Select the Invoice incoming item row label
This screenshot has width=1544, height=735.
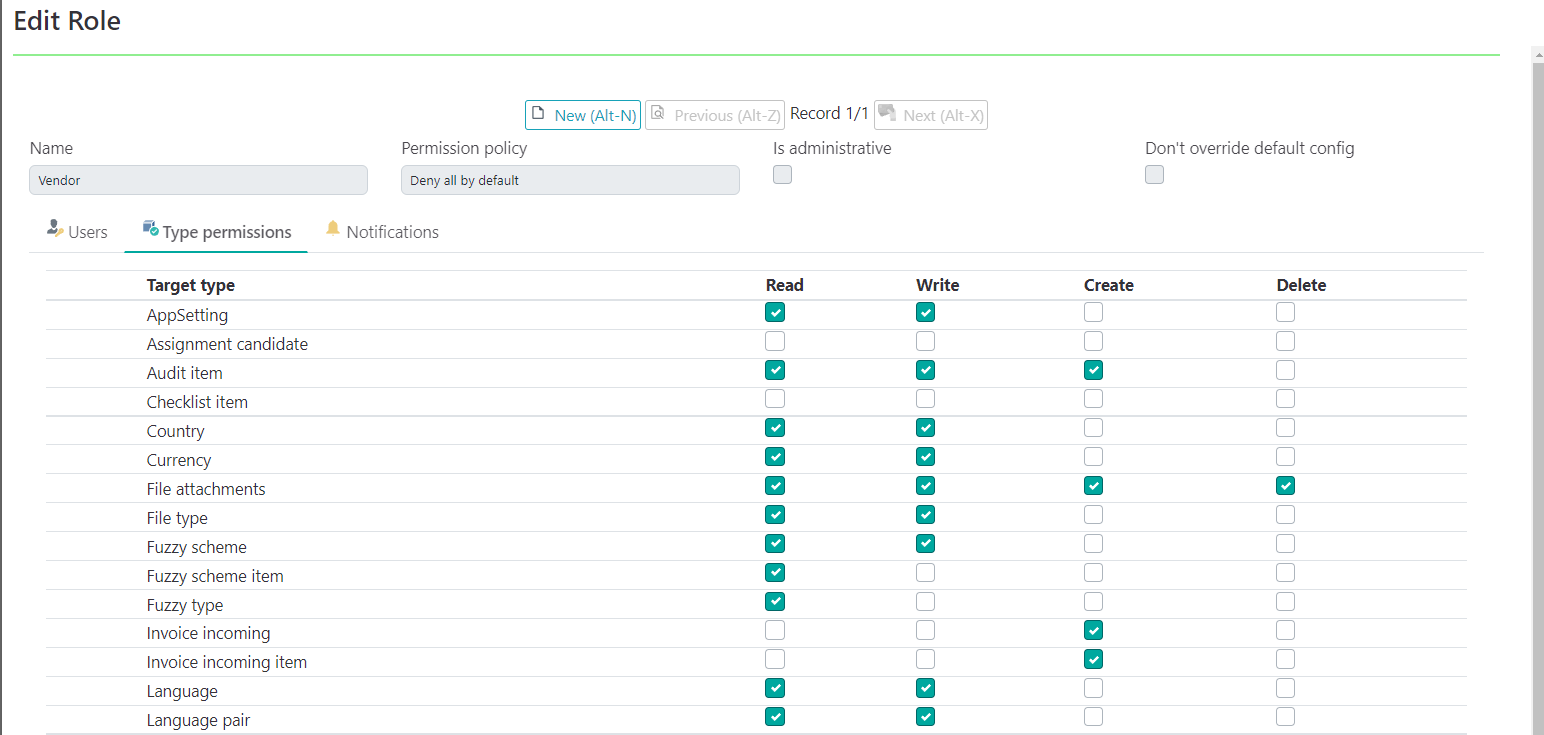(227, 662)
